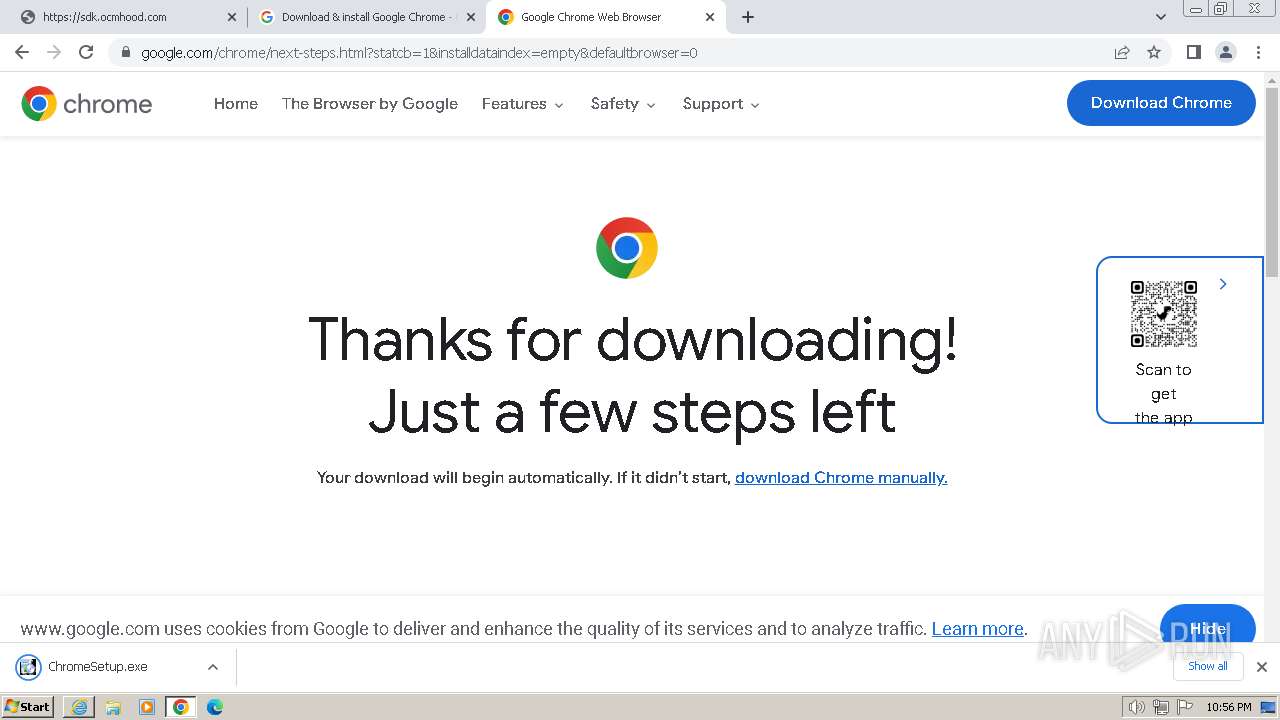
Task: Expand the Support menu
Action: (x=721, y=103)
